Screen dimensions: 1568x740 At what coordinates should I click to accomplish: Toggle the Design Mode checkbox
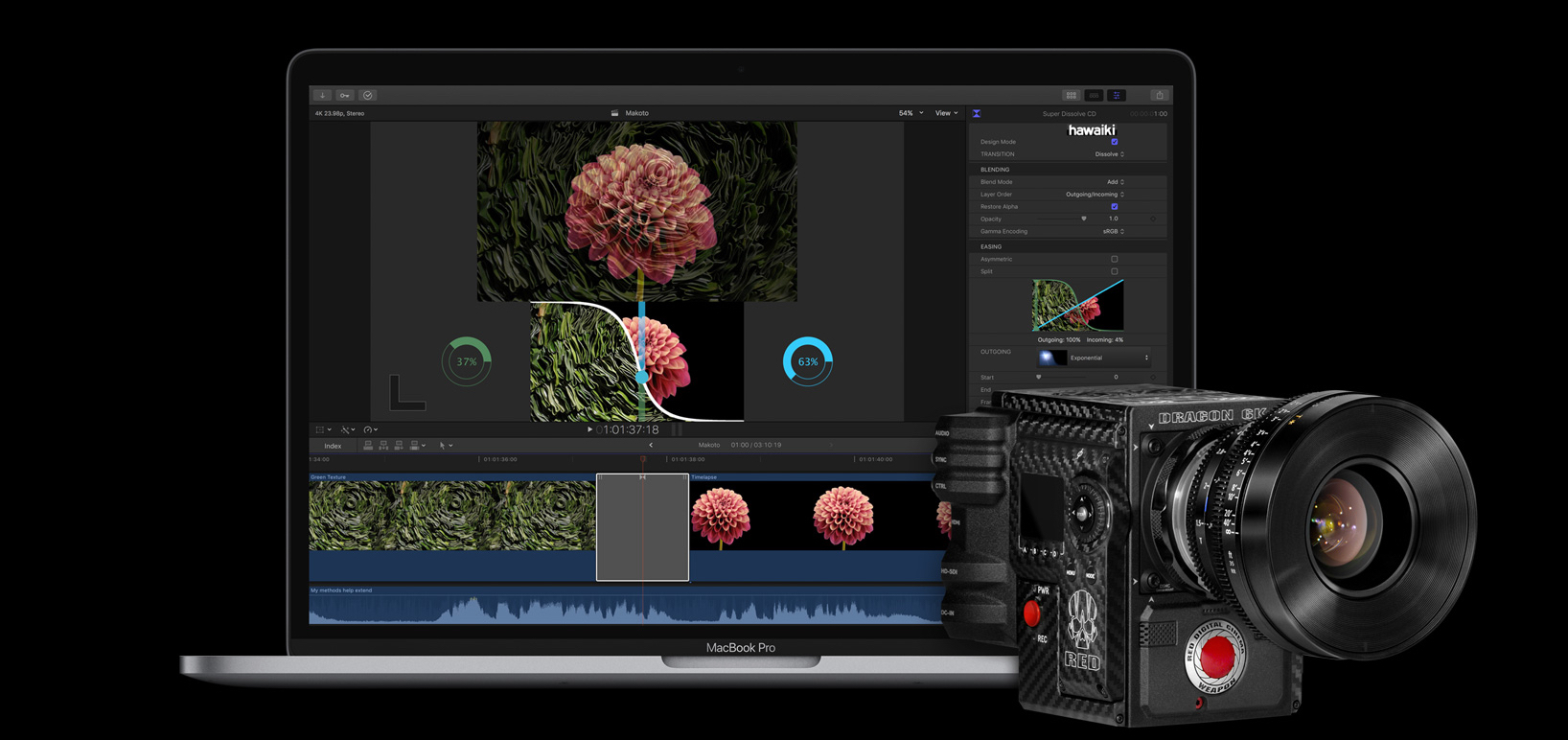click(1115, 142)
